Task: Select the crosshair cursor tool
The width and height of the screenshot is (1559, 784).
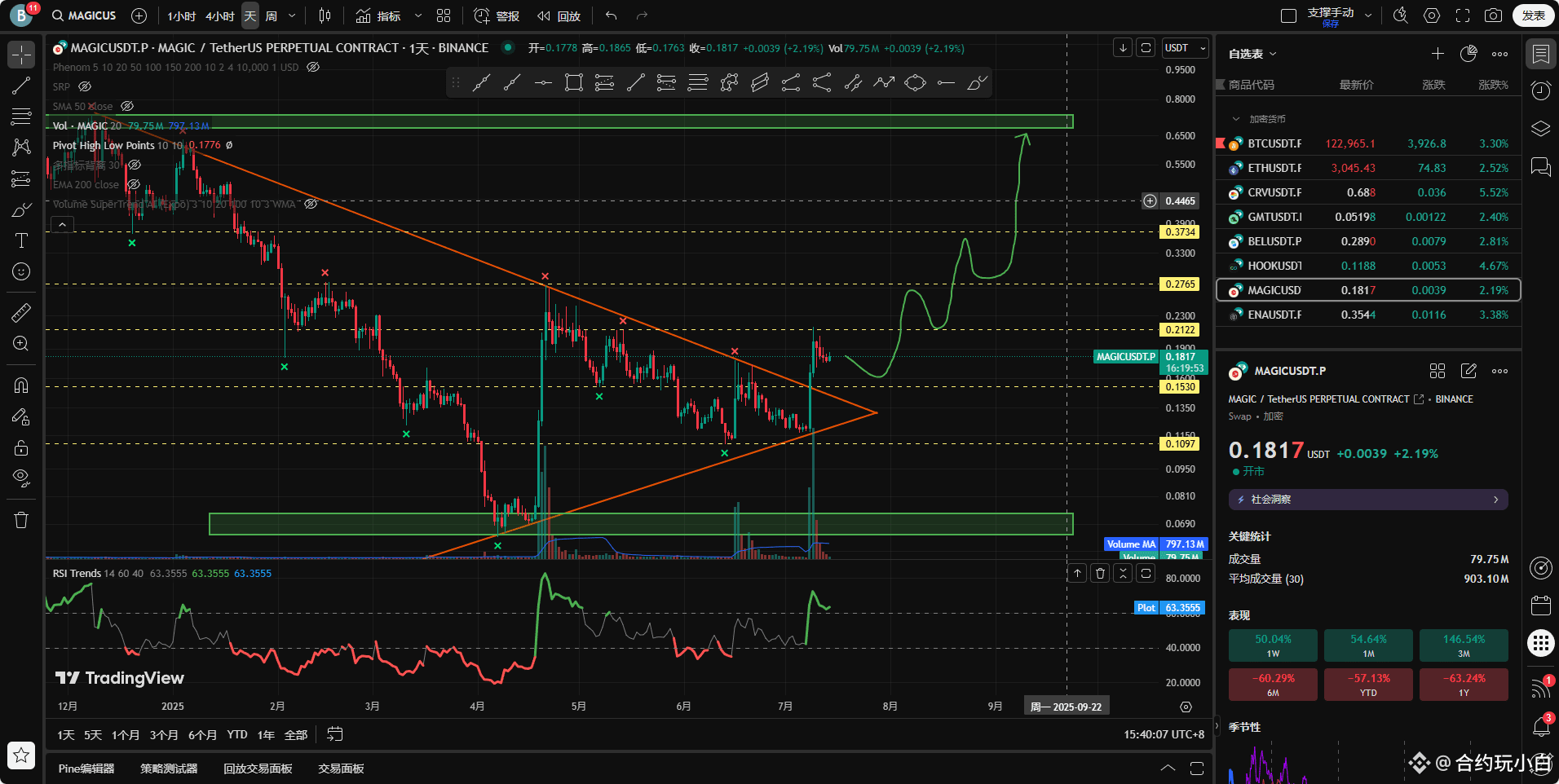Action: coord(21,55)
